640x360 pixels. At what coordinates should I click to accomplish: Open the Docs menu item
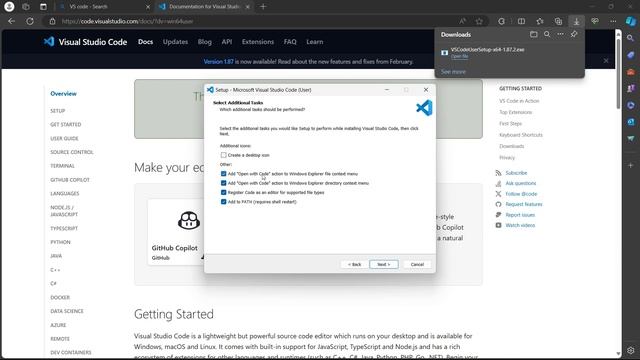point(145,42)
